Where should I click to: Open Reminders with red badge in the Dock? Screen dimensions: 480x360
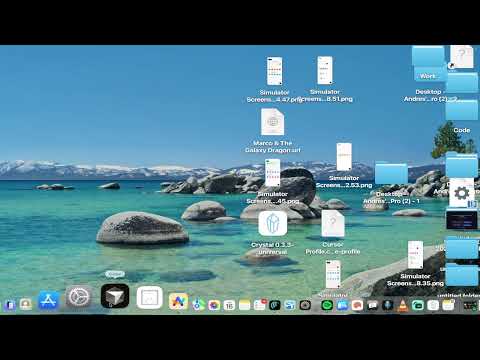tap(260, 305)
